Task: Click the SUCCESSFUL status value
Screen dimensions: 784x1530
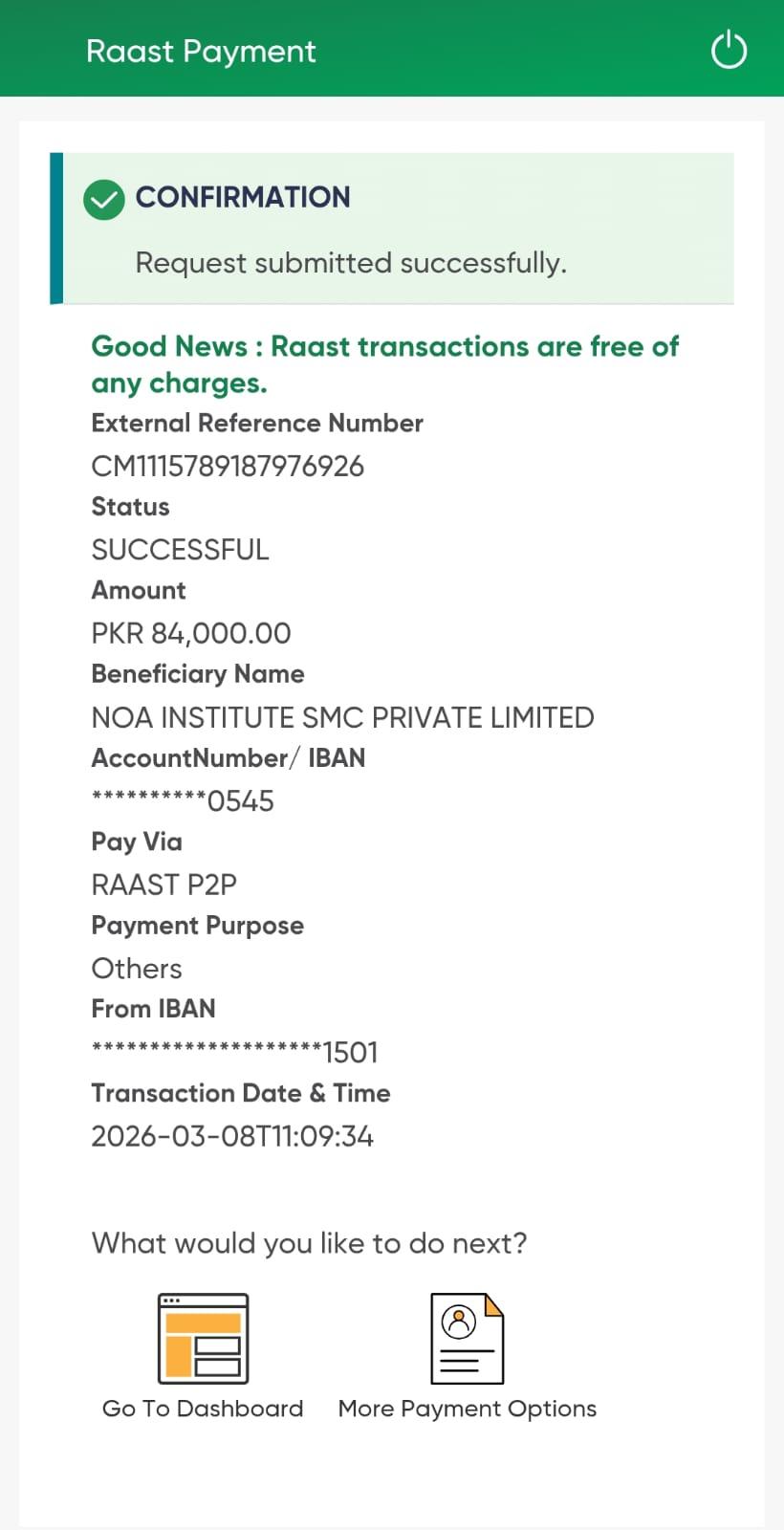Action: pos(180,550)
